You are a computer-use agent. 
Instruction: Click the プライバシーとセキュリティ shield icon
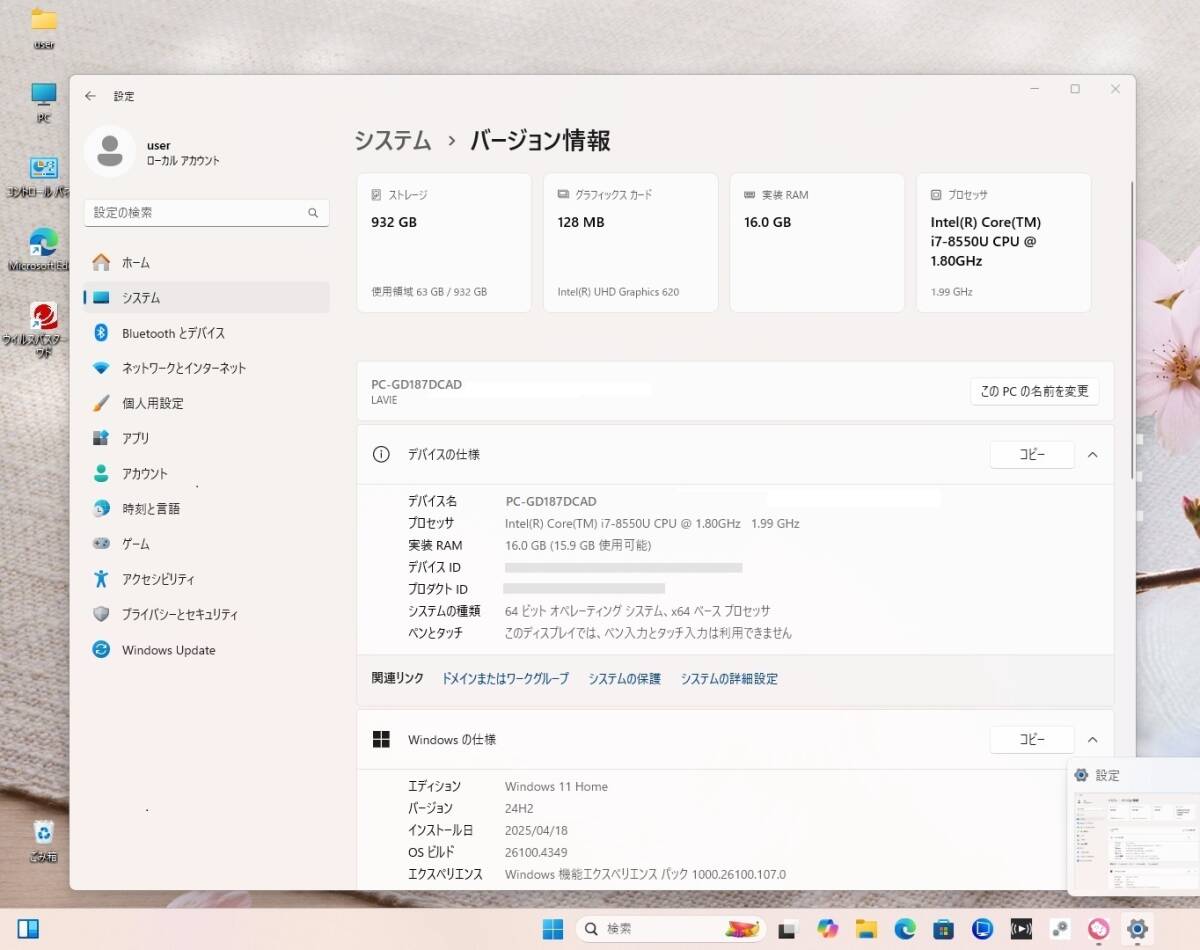(x=101, y=614)
